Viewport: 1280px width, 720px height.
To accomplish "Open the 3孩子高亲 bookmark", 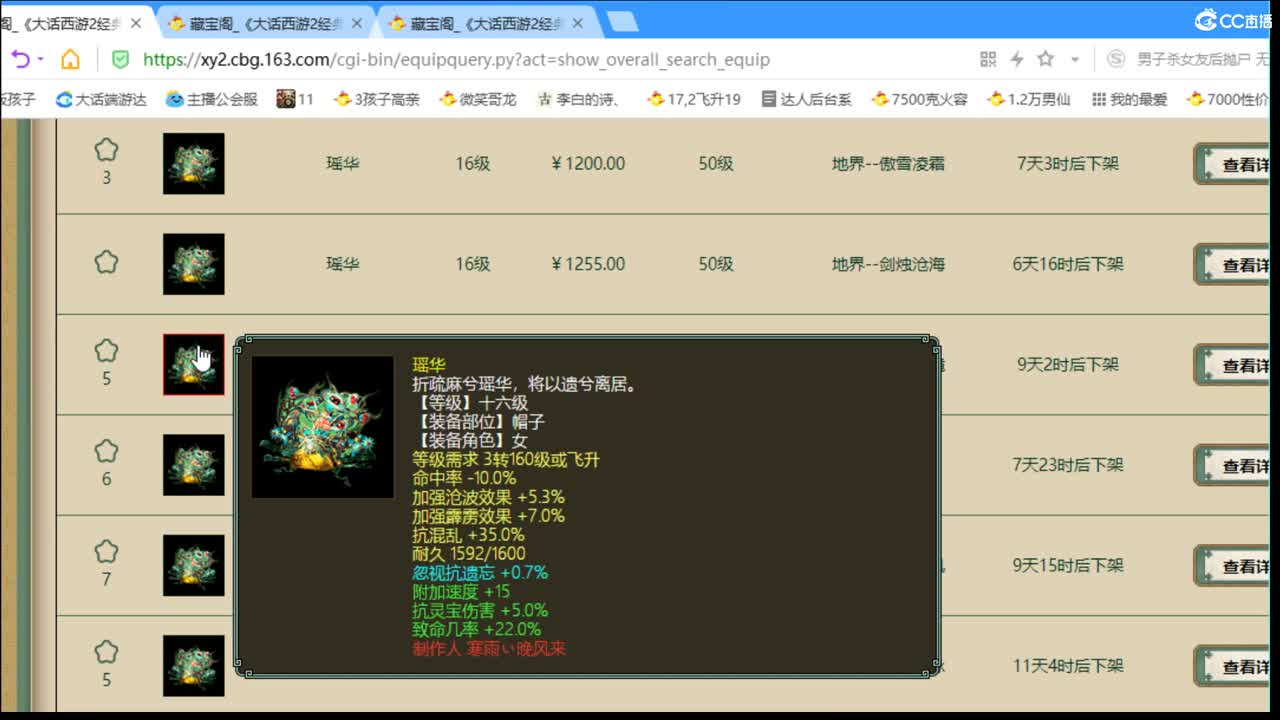I will [x=377, y=99].
